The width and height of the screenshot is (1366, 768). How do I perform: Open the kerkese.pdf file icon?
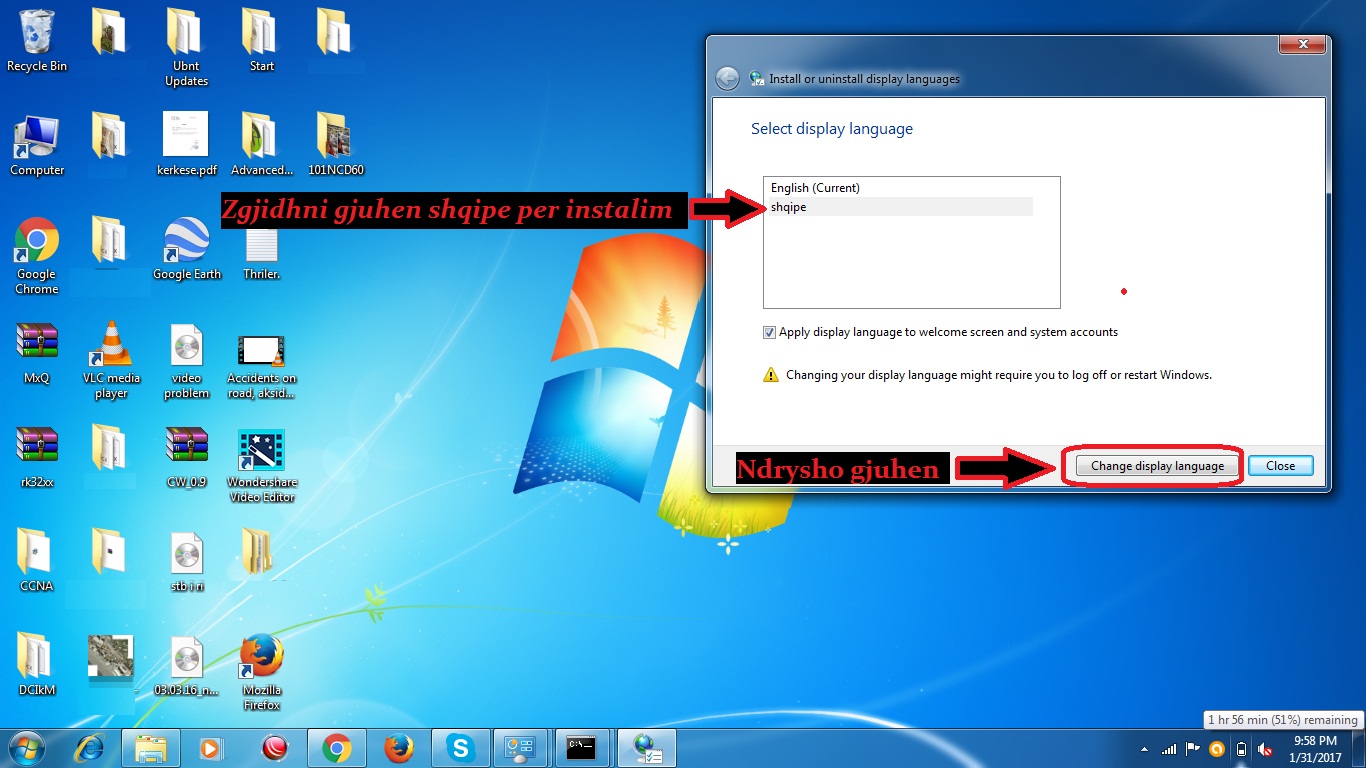pyautogui.click(x=186, y=145)
